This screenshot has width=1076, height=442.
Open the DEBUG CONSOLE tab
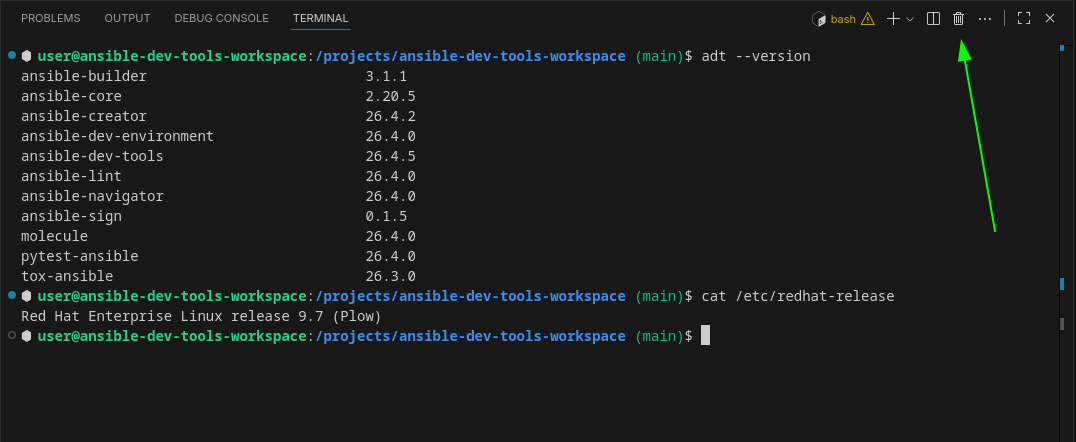tap(222, 19)
